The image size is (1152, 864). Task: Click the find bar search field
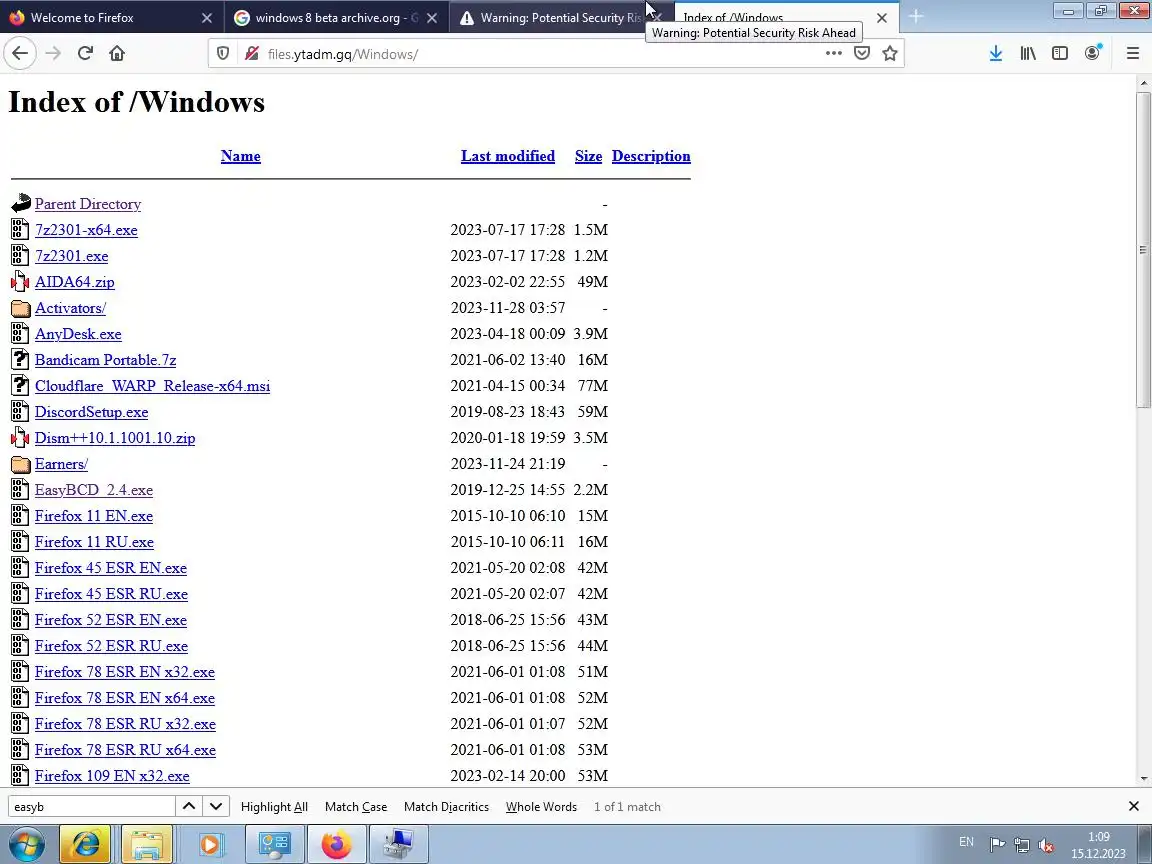(92, 807)
